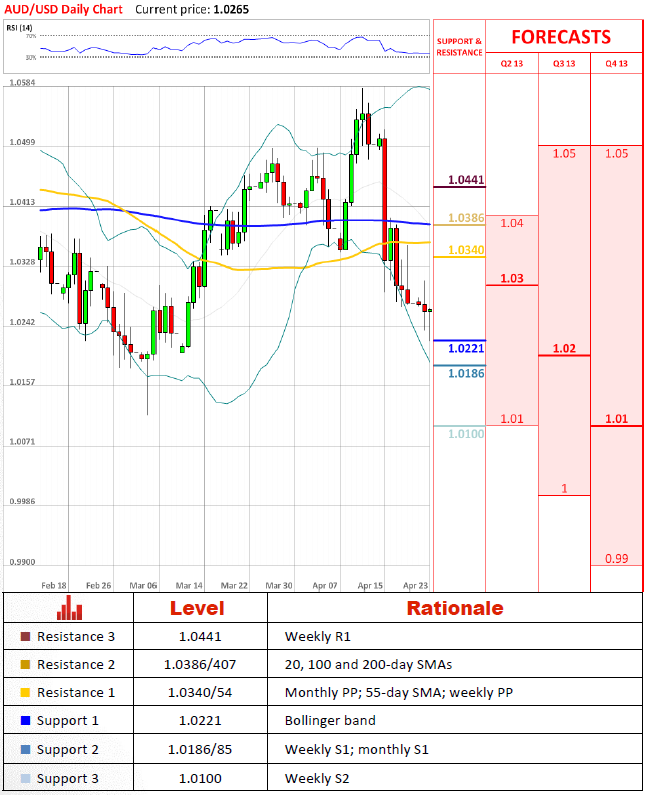648x795 pixels.
Task: Click the Q2 13 forecast value 1.04
Action: (x=512, y=223)
